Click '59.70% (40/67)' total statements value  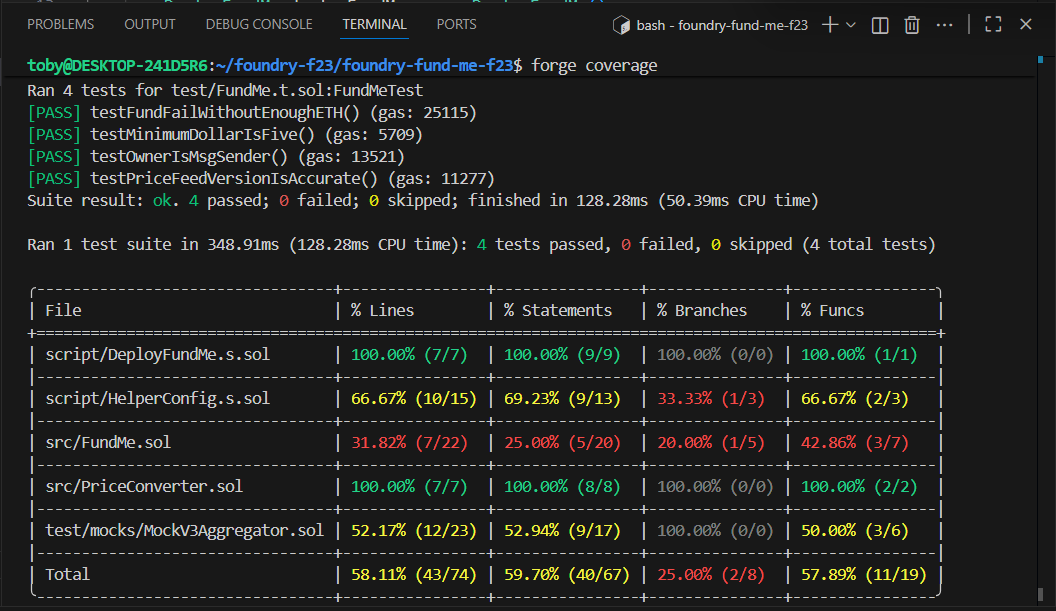click(x=566, y=575)
